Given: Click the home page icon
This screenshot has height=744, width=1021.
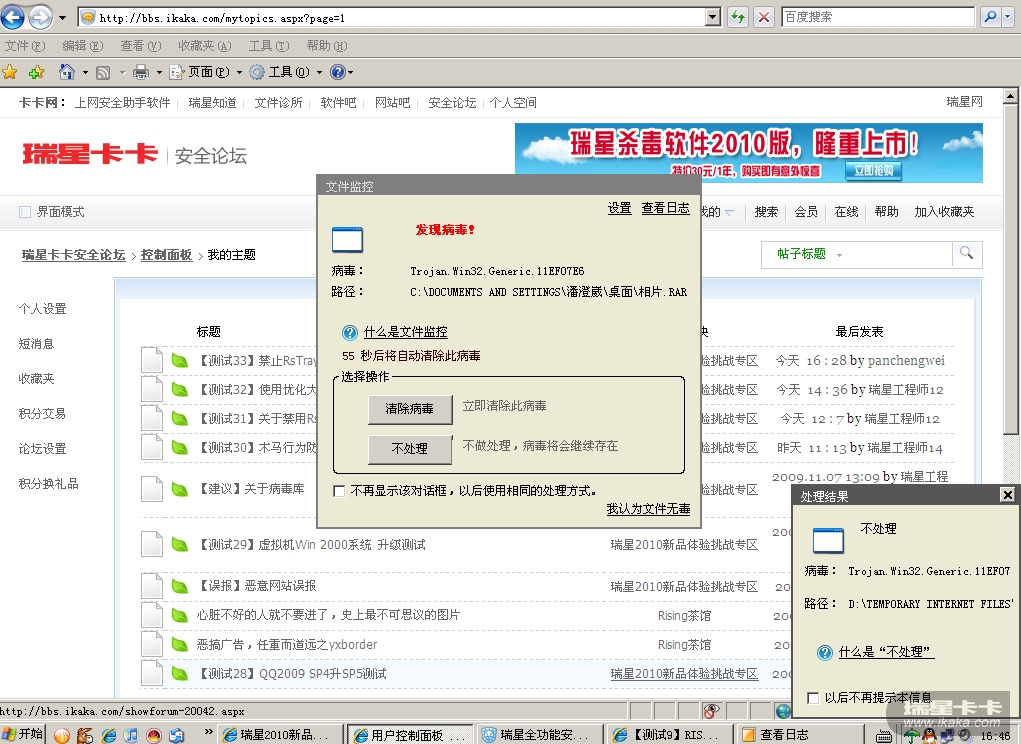Looking at the screenshot, I should click(67, 72).
